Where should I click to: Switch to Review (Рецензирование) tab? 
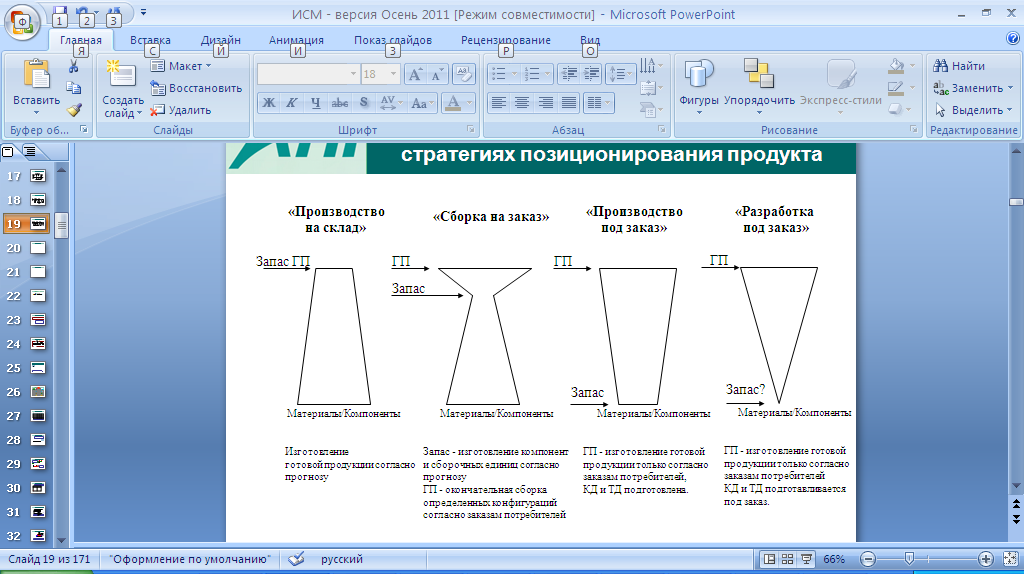coord(505,40)
